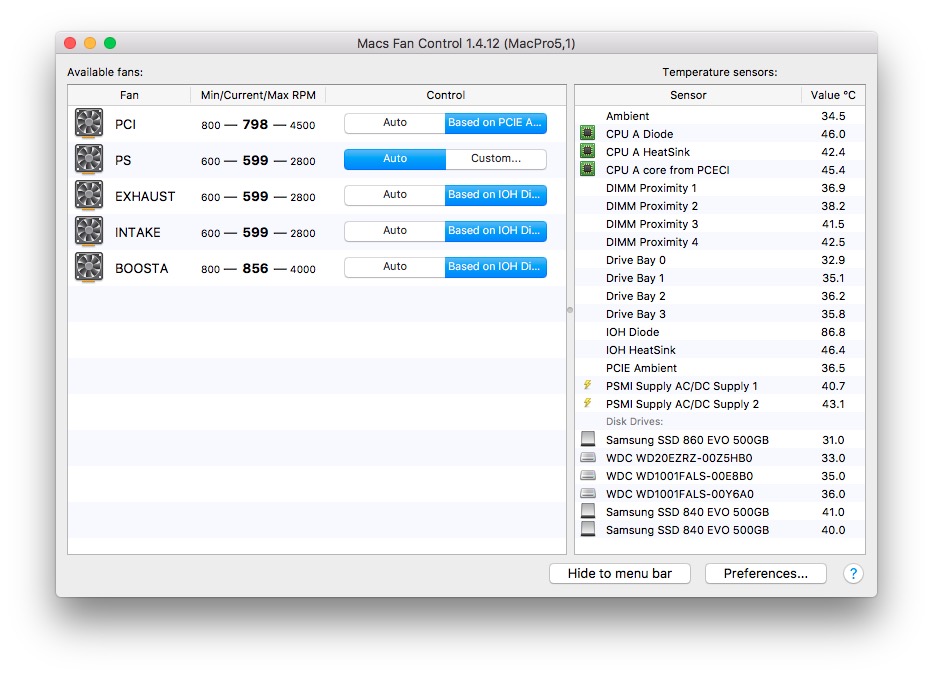Screen dimensions: 933x677
Task: Select PCI fan Based on PCIE A... control
Action: click(x=496, y=123)
